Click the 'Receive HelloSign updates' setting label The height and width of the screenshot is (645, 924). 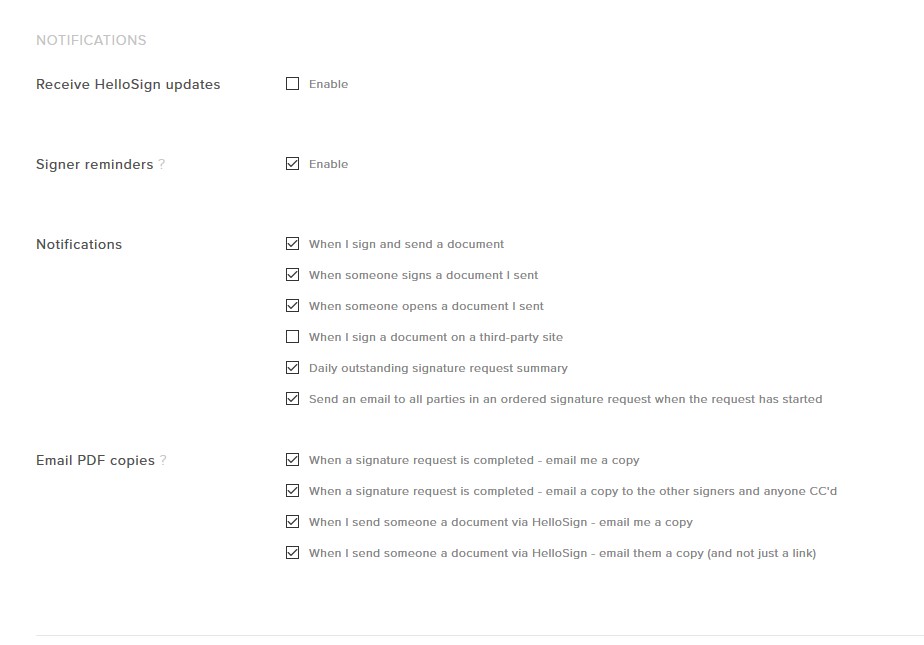pos(128,85)
